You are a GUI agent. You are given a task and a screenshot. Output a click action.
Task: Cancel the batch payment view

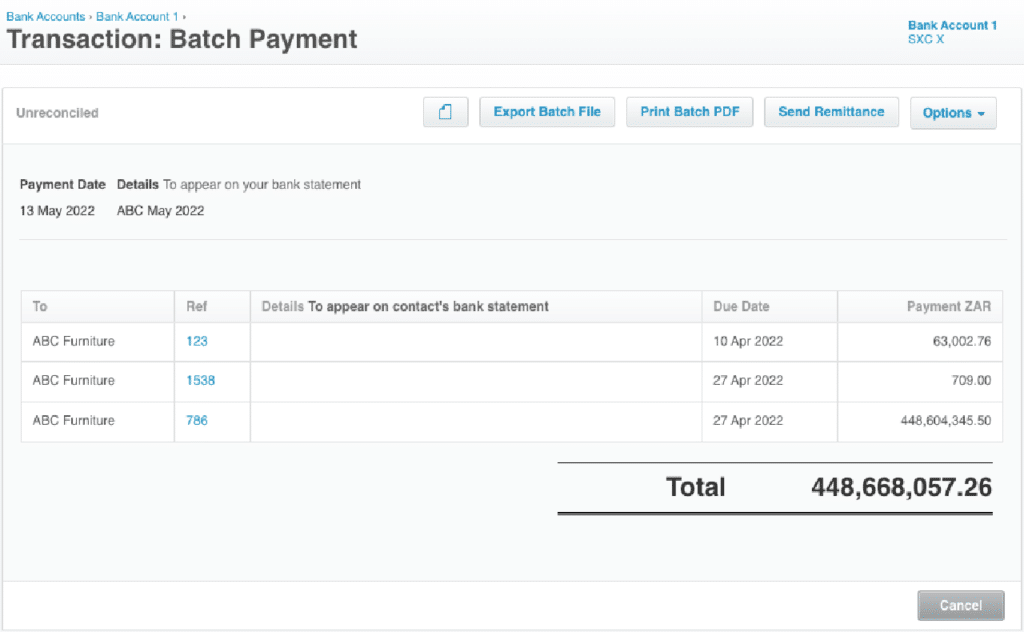960,605
